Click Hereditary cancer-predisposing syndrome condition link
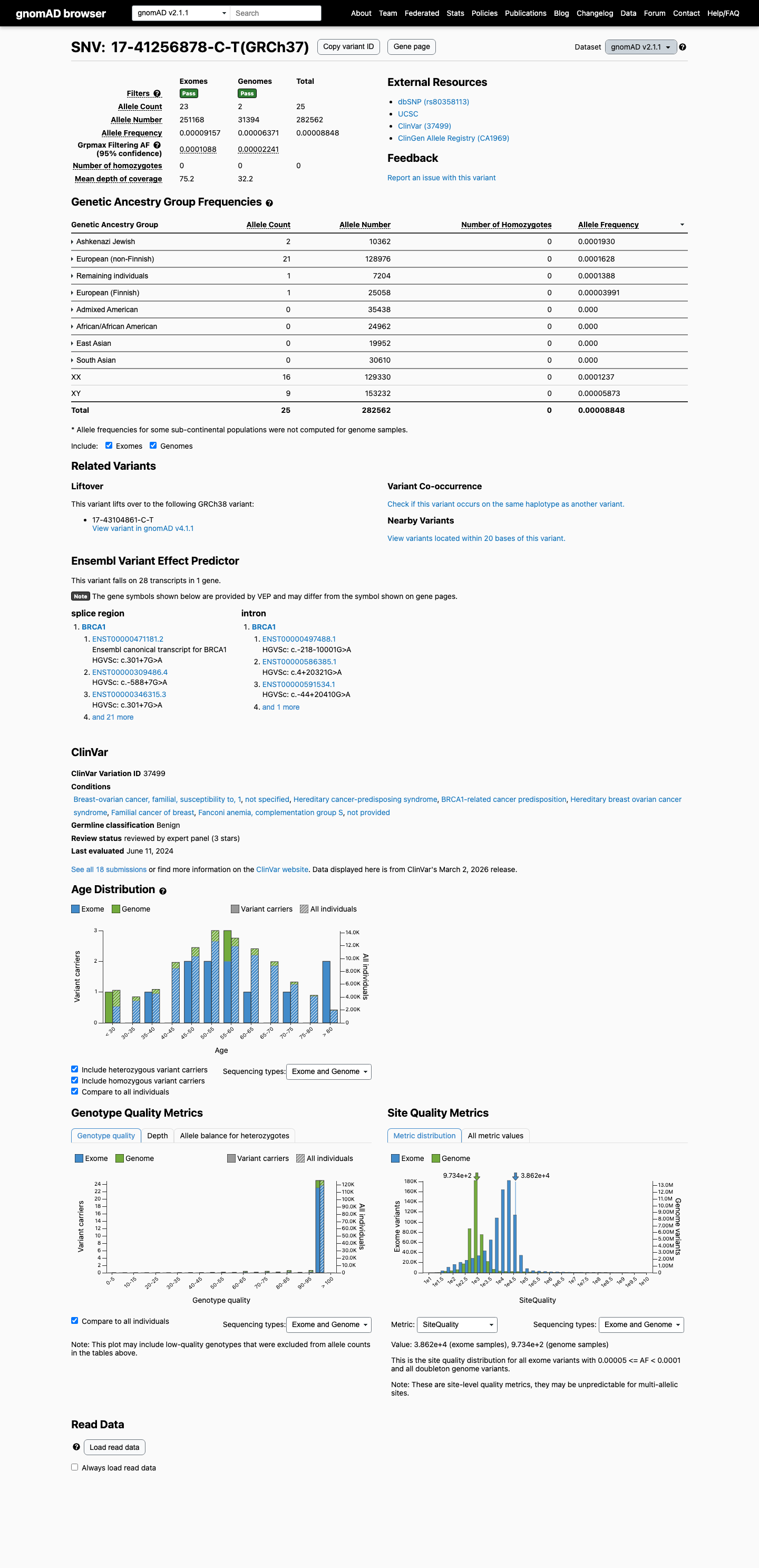This screenshot has width=759, height=1568. tap(365, 799)
